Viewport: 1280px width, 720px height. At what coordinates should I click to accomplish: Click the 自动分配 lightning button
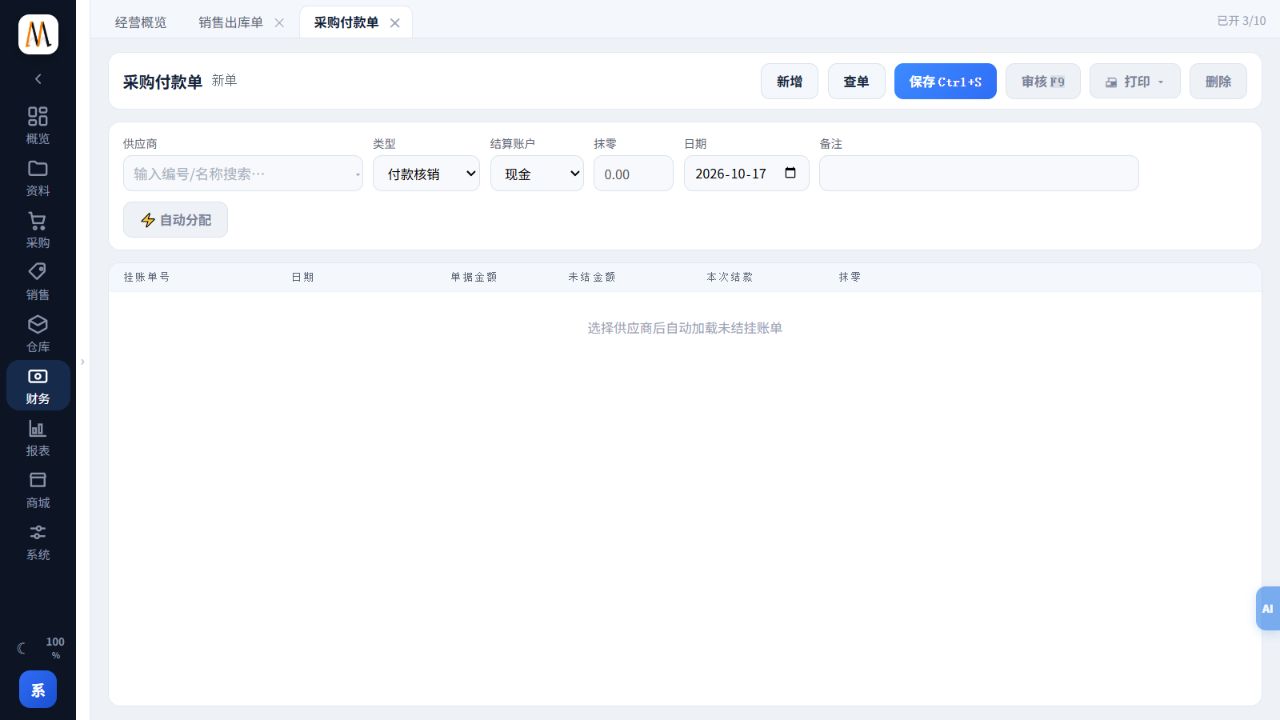pyautogui.click(x=175, y=220)
